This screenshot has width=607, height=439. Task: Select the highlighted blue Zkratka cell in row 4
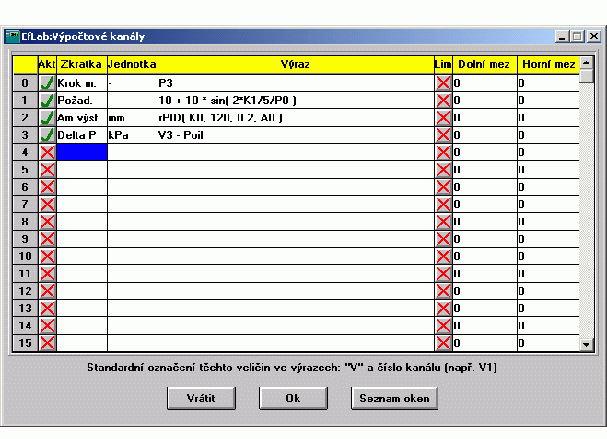click(82, 152)
